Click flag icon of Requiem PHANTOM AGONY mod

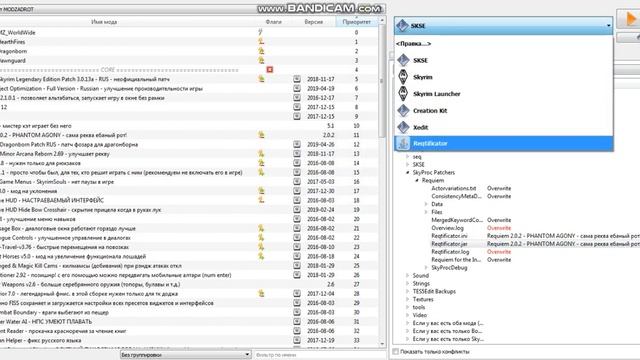261,135
